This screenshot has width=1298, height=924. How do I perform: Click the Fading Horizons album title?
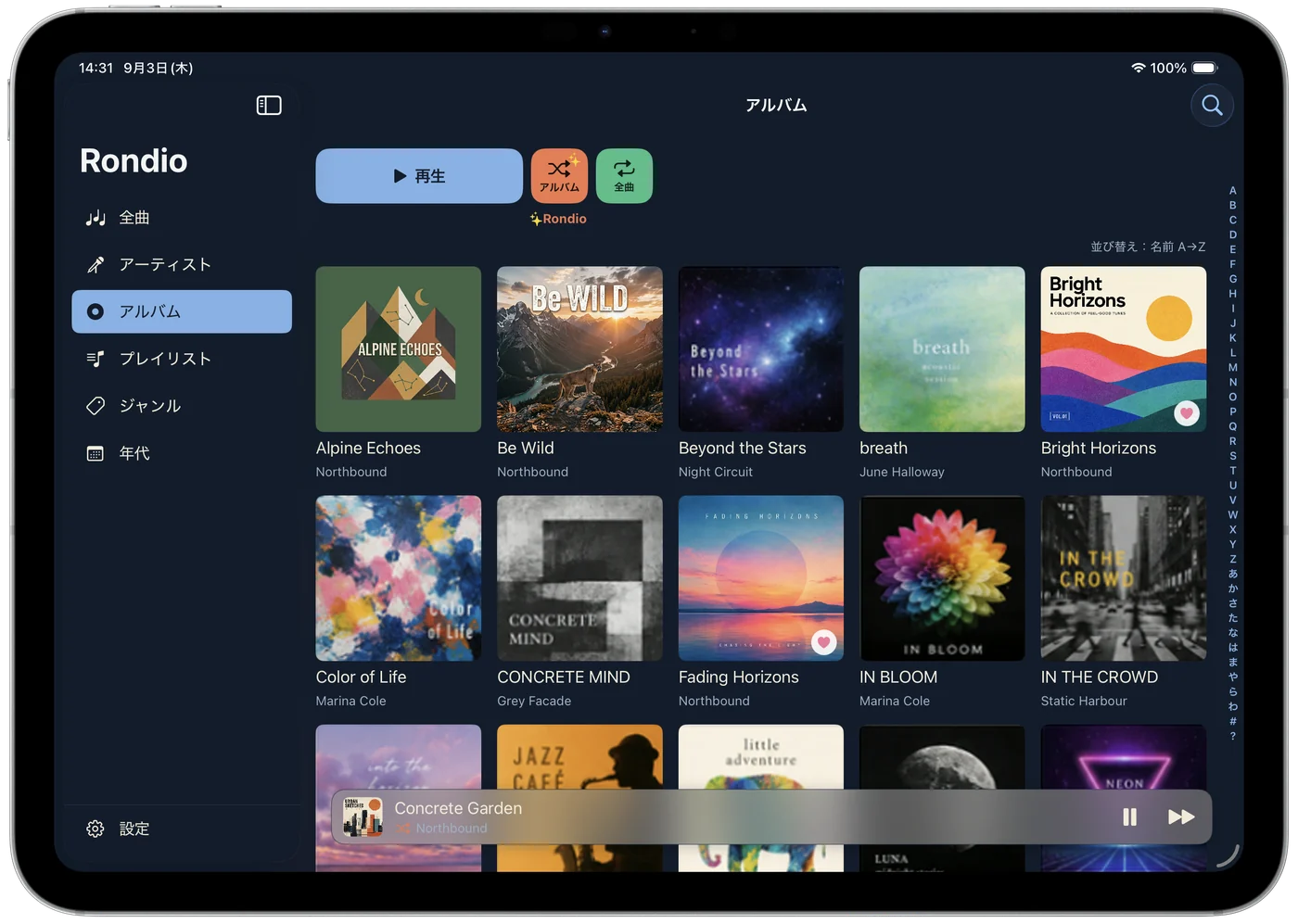[739, 677]
